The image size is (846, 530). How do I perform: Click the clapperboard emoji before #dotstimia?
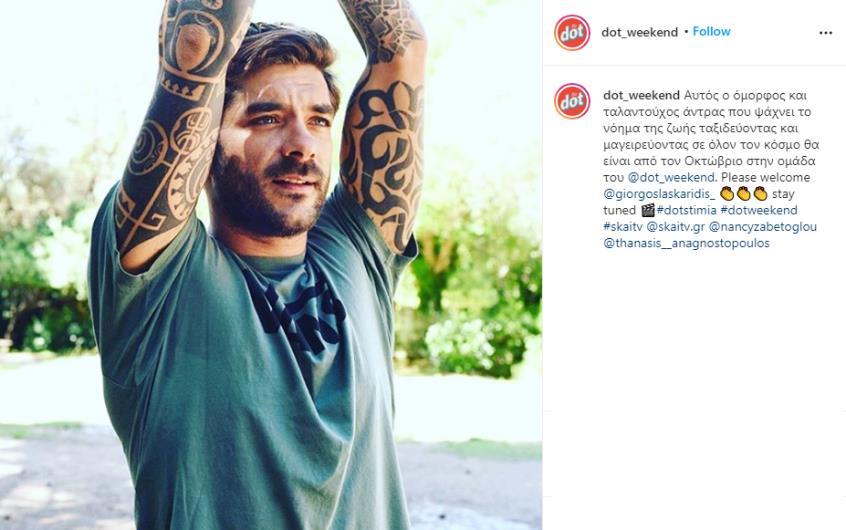(x=647, y=210)
